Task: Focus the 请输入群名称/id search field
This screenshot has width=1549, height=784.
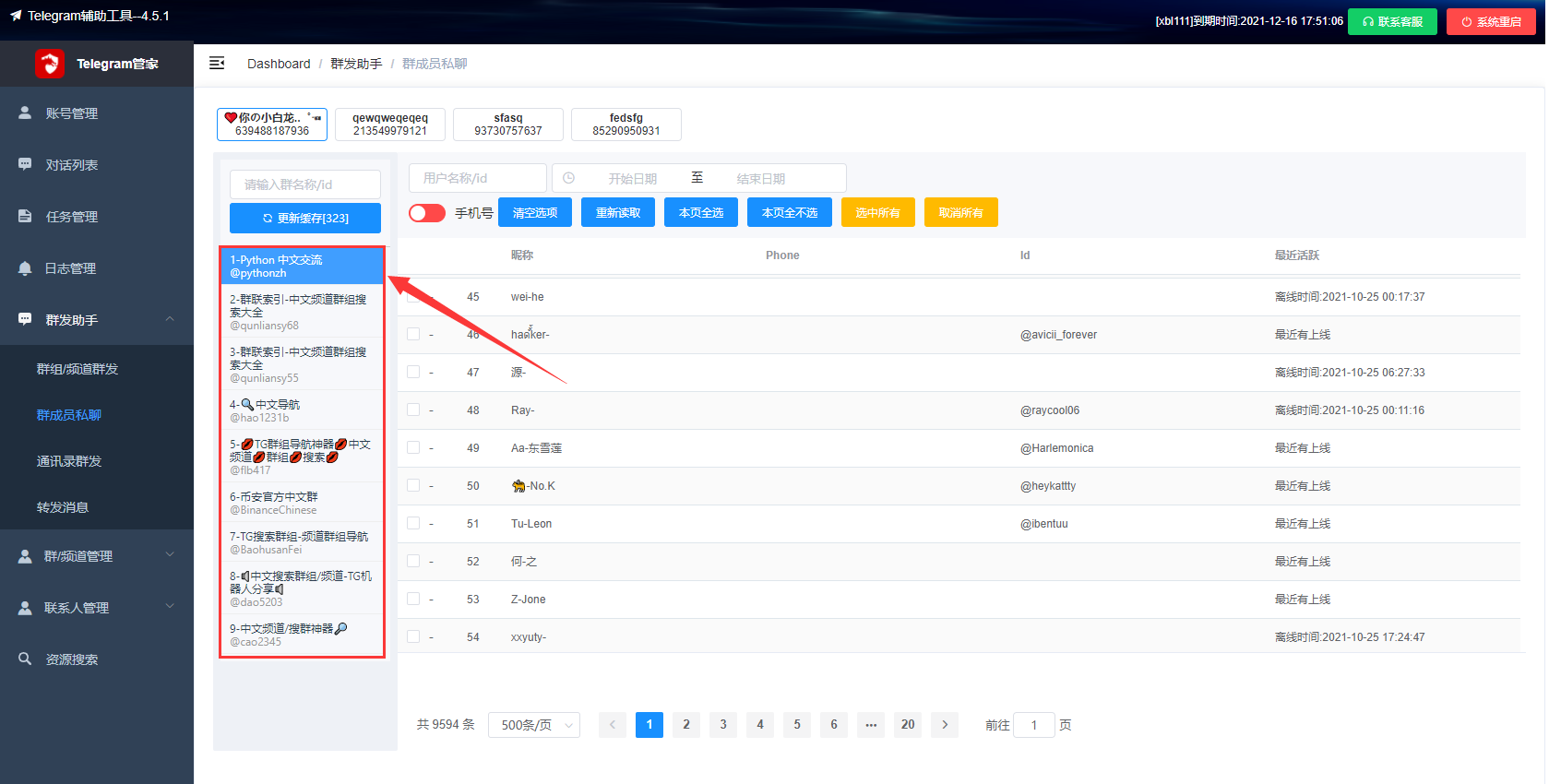Action: tap(305, 184)
